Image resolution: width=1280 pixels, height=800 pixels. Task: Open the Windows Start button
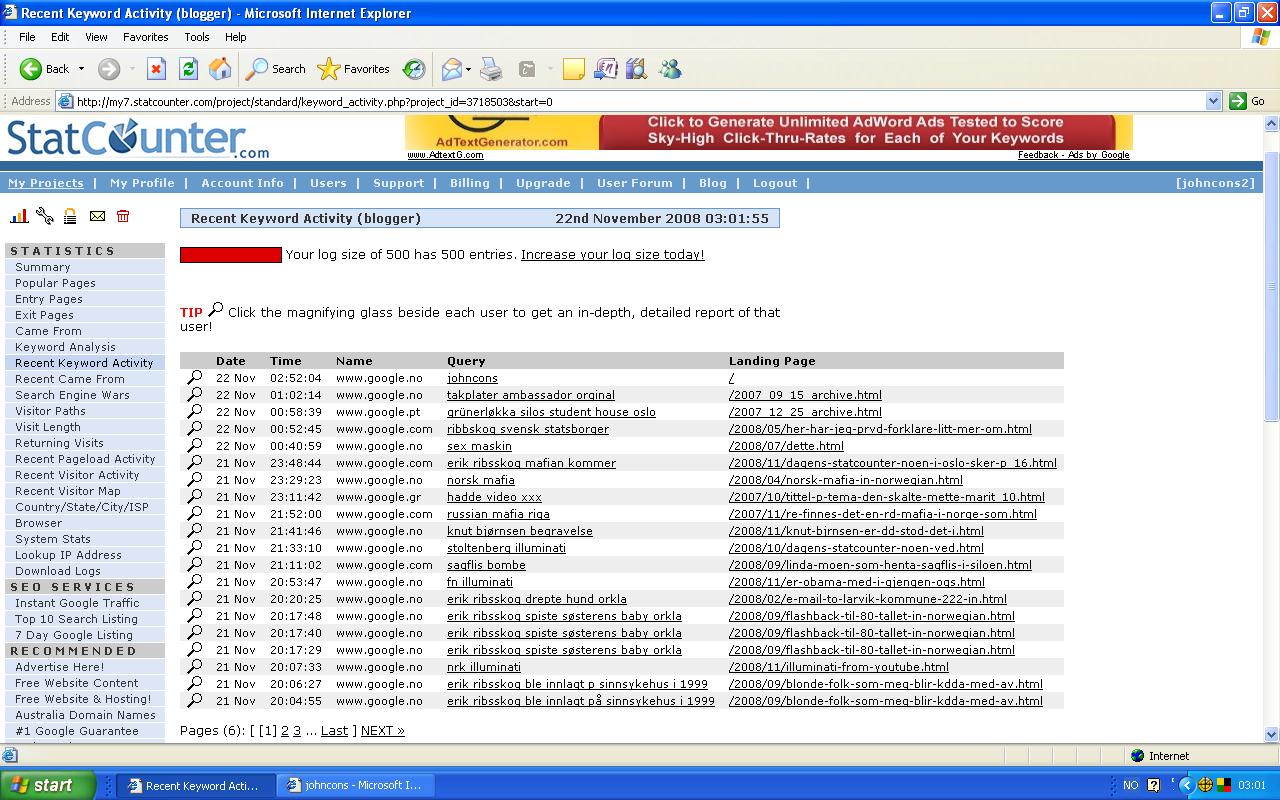coord(48,785)
